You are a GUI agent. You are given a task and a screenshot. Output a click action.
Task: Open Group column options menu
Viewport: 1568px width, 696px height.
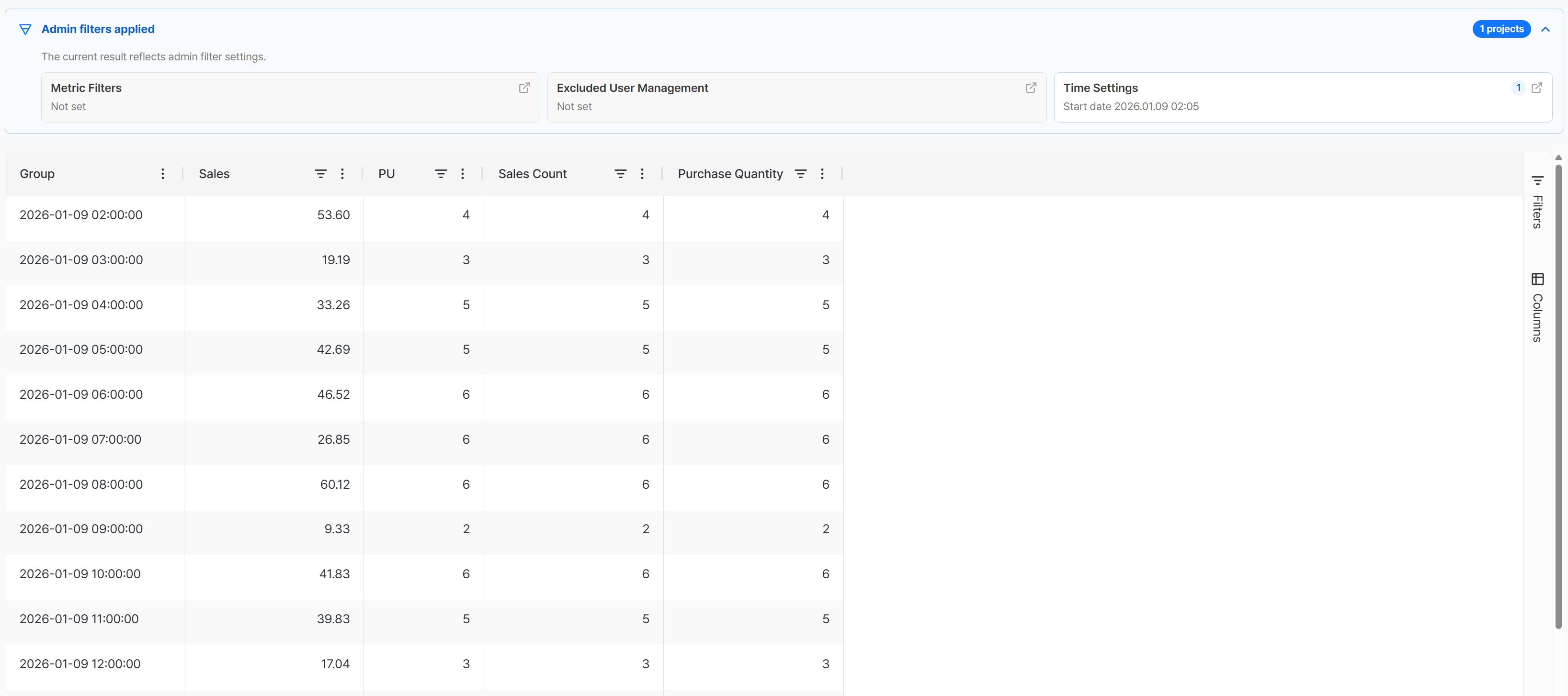coord(162,174)
